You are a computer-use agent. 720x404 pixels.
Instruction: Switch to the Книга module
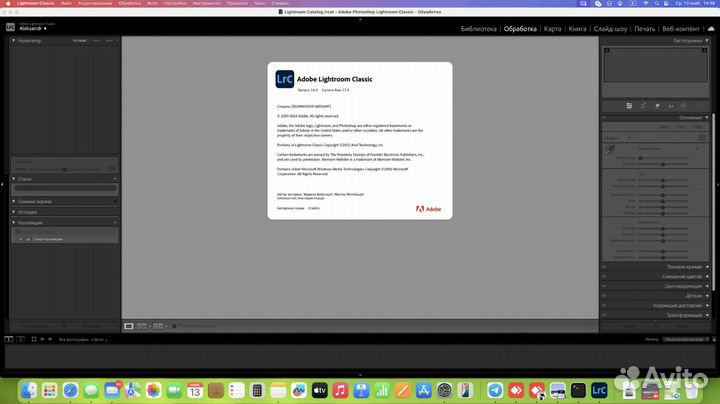(x=577, y=28)
